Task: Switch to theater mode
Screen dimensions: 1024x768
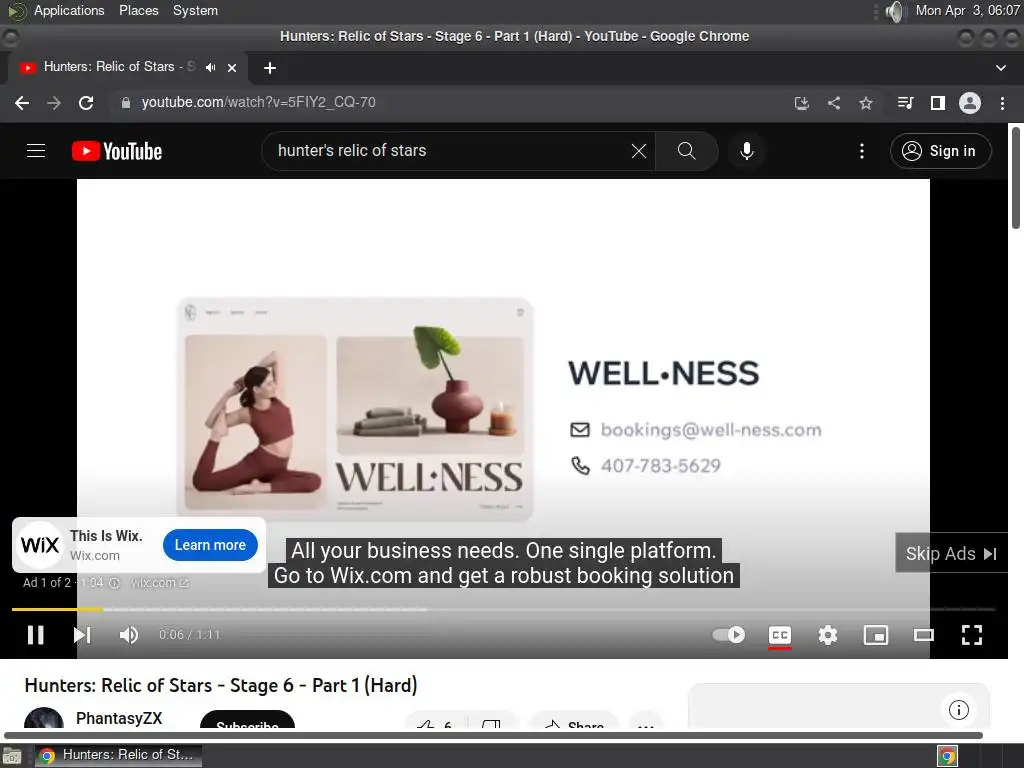Action: click(923, 635)
